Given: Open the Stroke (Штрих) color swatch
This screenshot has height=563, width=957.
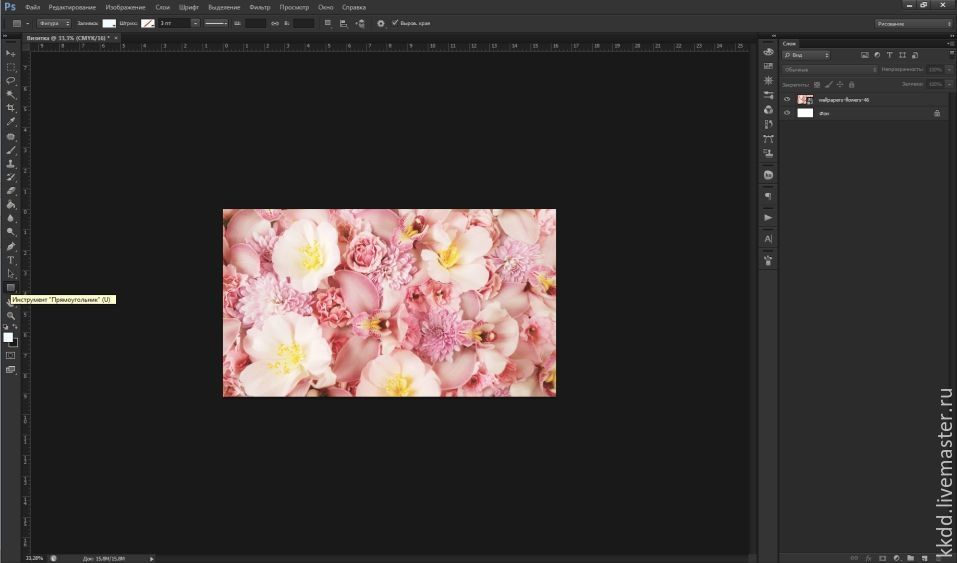Looking at the screenshot, I should click(x=148, y=23).
